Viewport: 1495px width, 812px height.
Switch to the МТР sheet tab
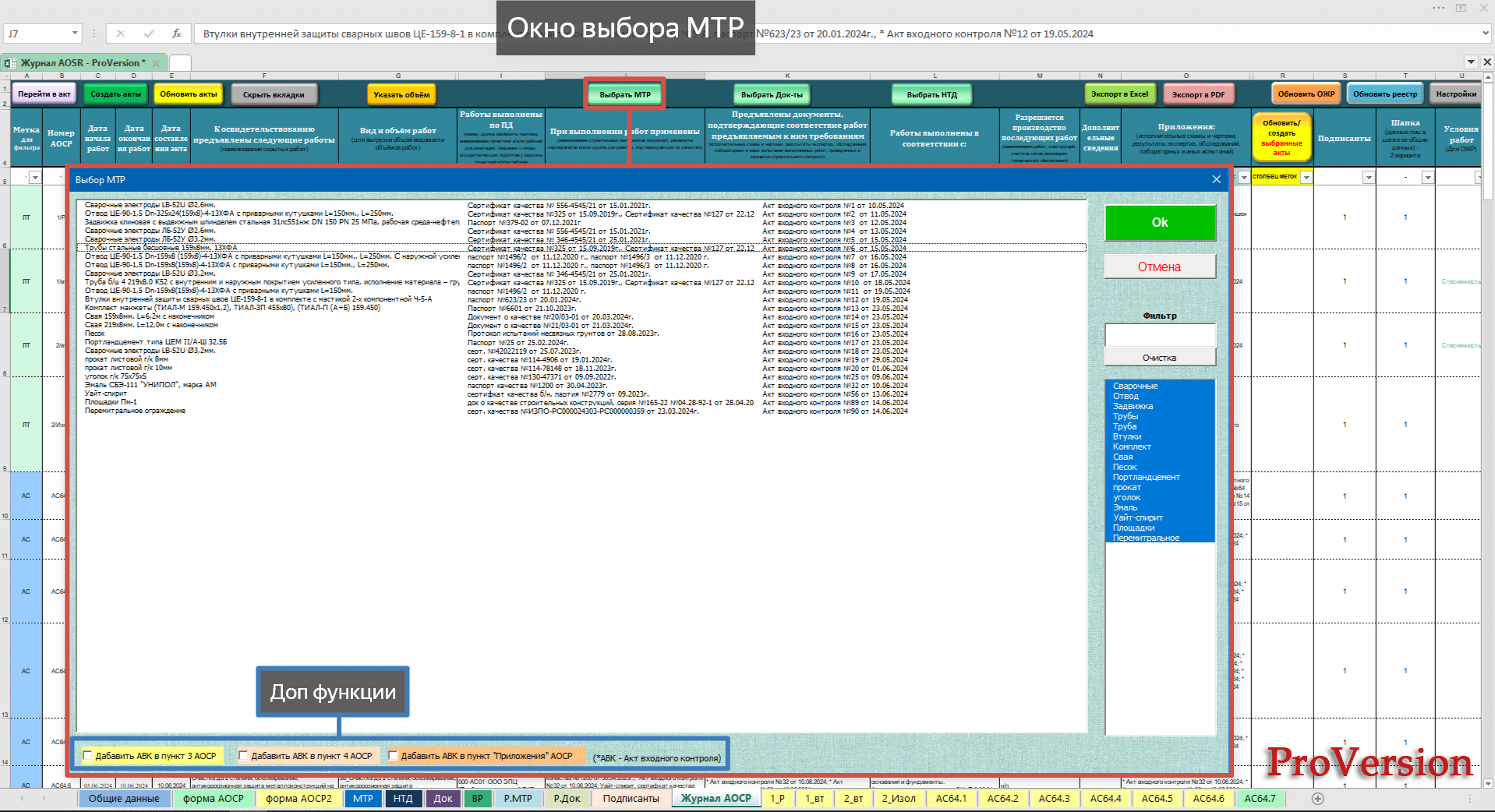tap(363, 798)
